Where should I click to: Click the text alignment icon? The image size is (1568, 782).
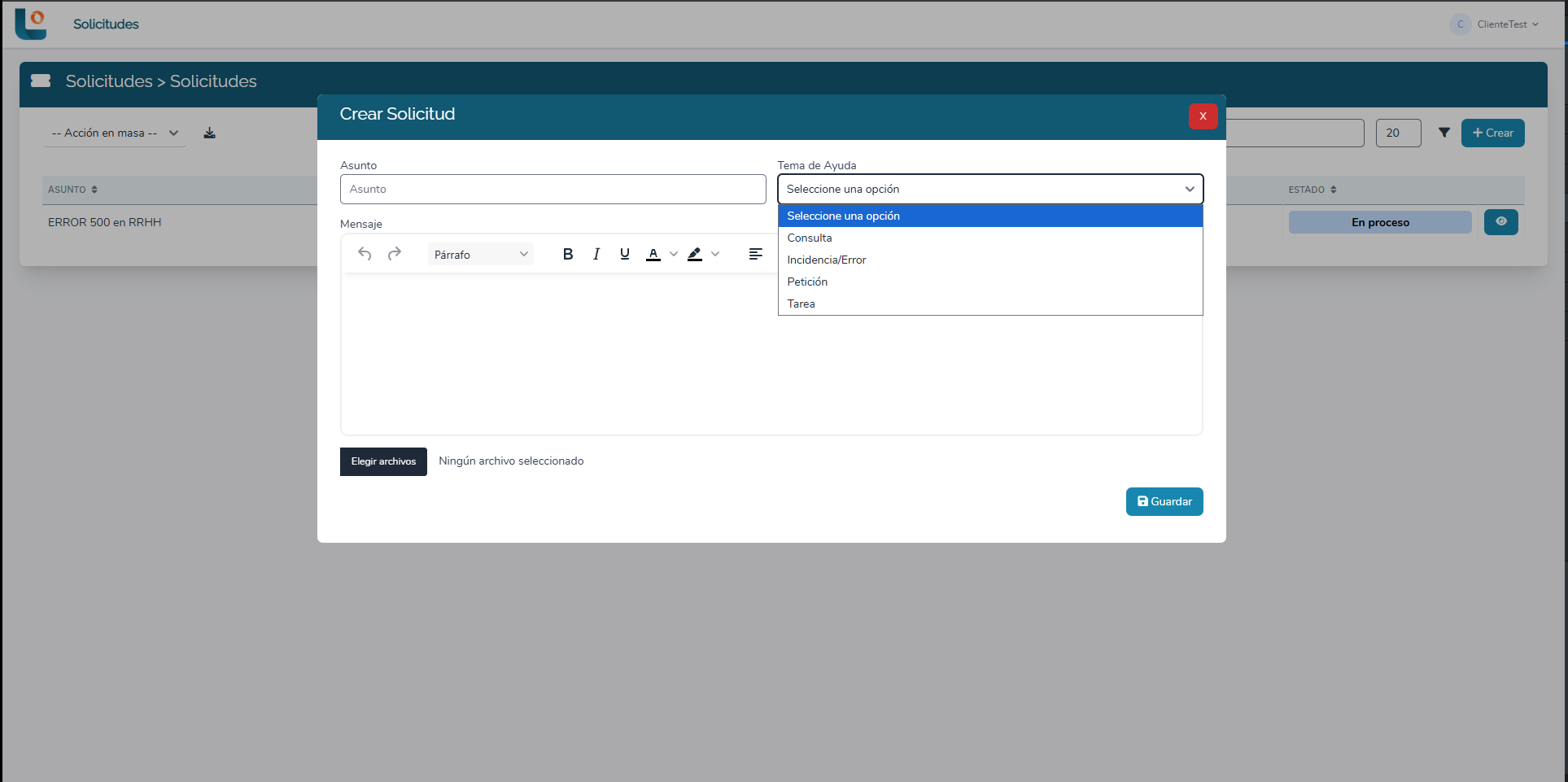click(x=755, y=254)
